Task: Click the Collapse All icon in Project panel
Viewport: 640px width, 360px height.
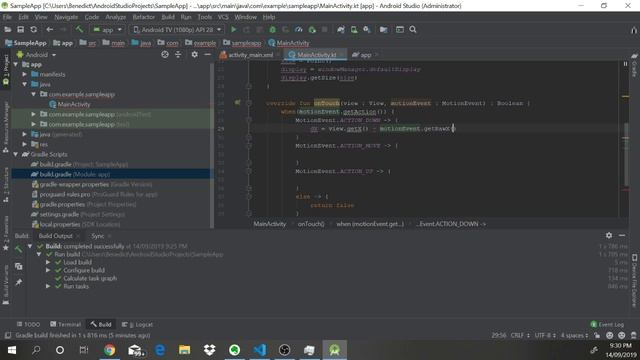Action: [178, 54]
